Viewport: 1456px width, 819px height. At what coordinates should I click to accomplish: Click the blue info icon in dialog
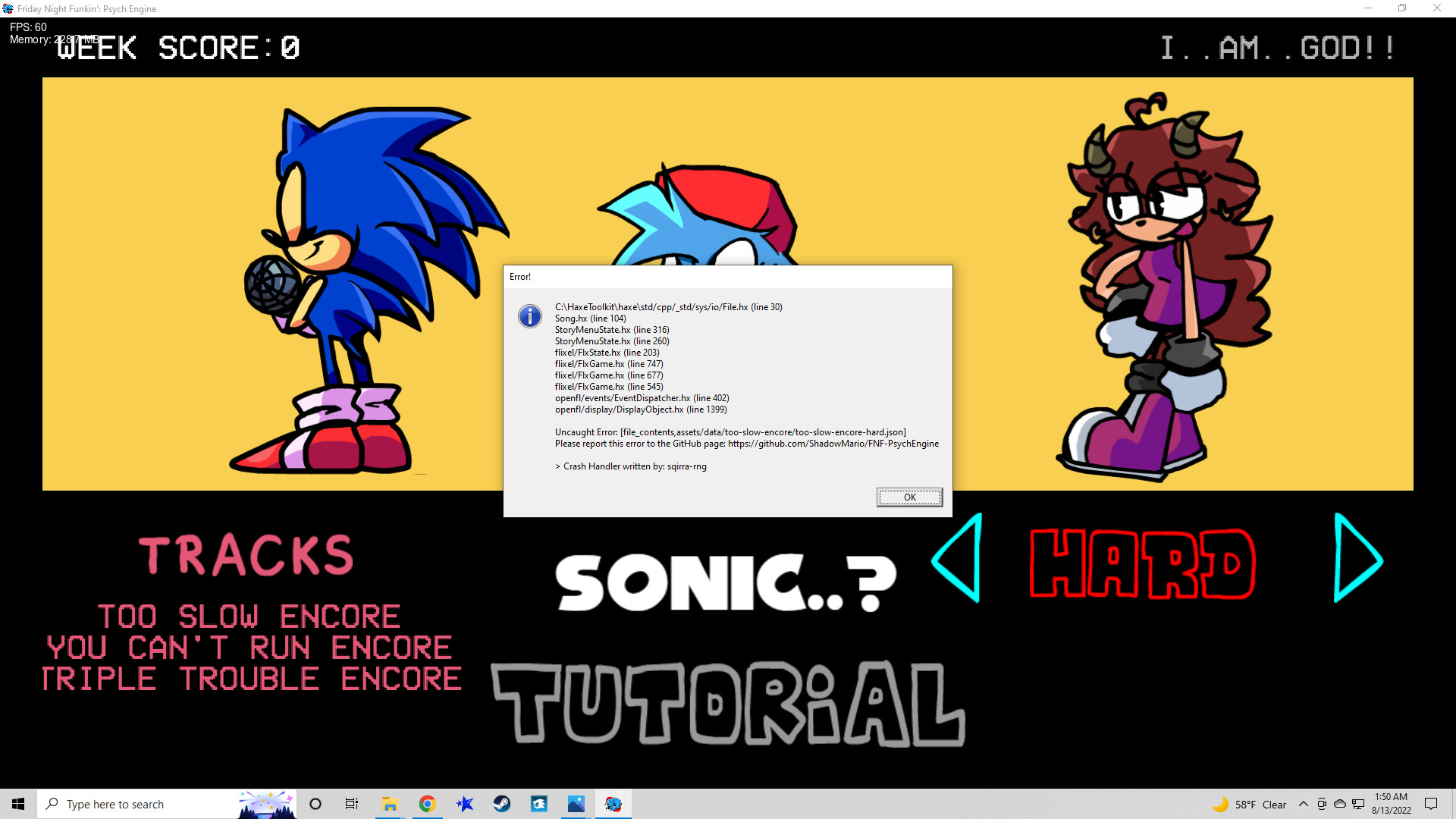pos(529,316)
